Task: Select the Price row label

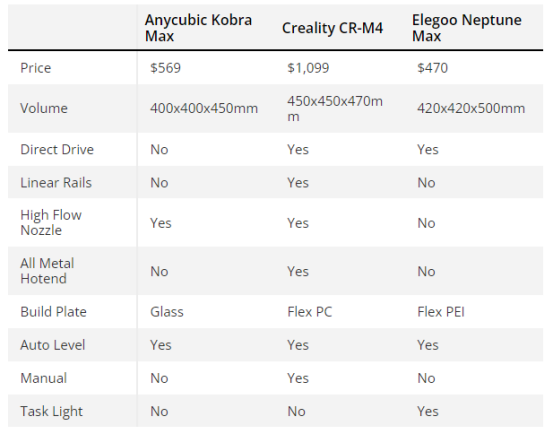Action: [35, 67]
